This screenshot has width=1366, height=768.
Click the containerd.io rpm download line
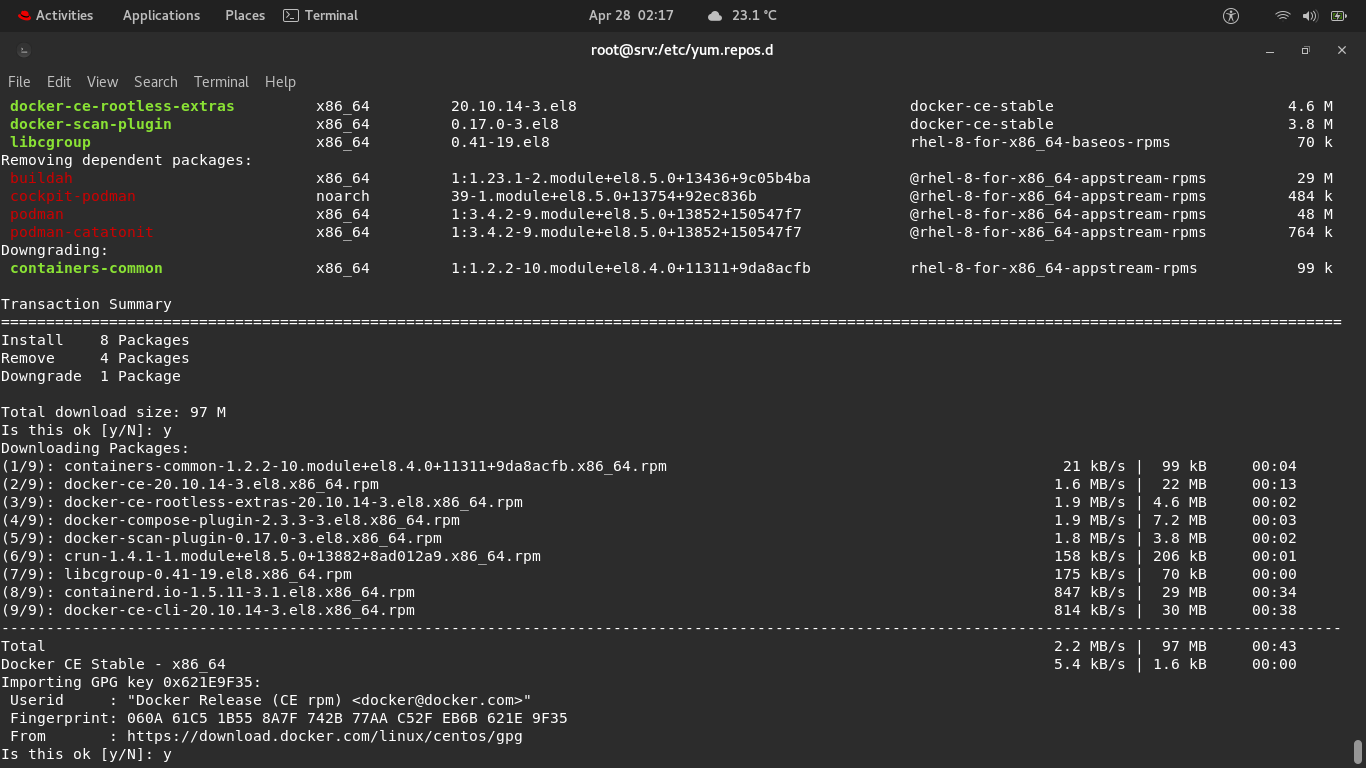[649, 592]
